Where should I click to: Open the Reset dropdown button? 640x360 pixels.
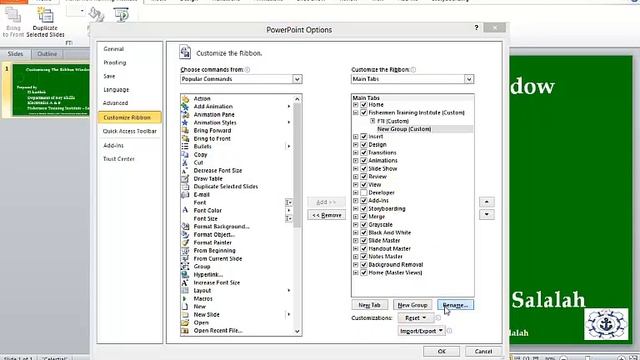(x=416, y=318)
